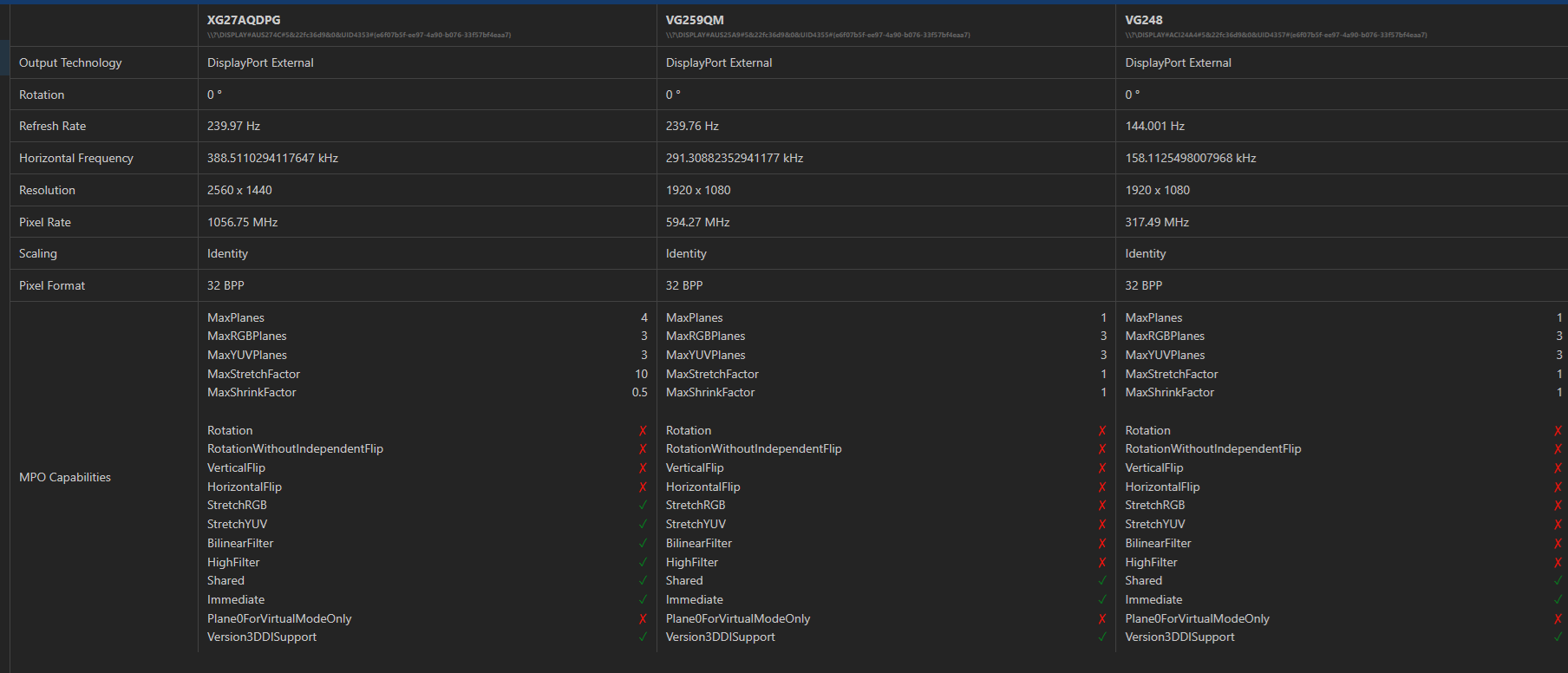Click the red X for VG259QM BilinearFilter
1568x673 pixels.
tap(1102, 544)
